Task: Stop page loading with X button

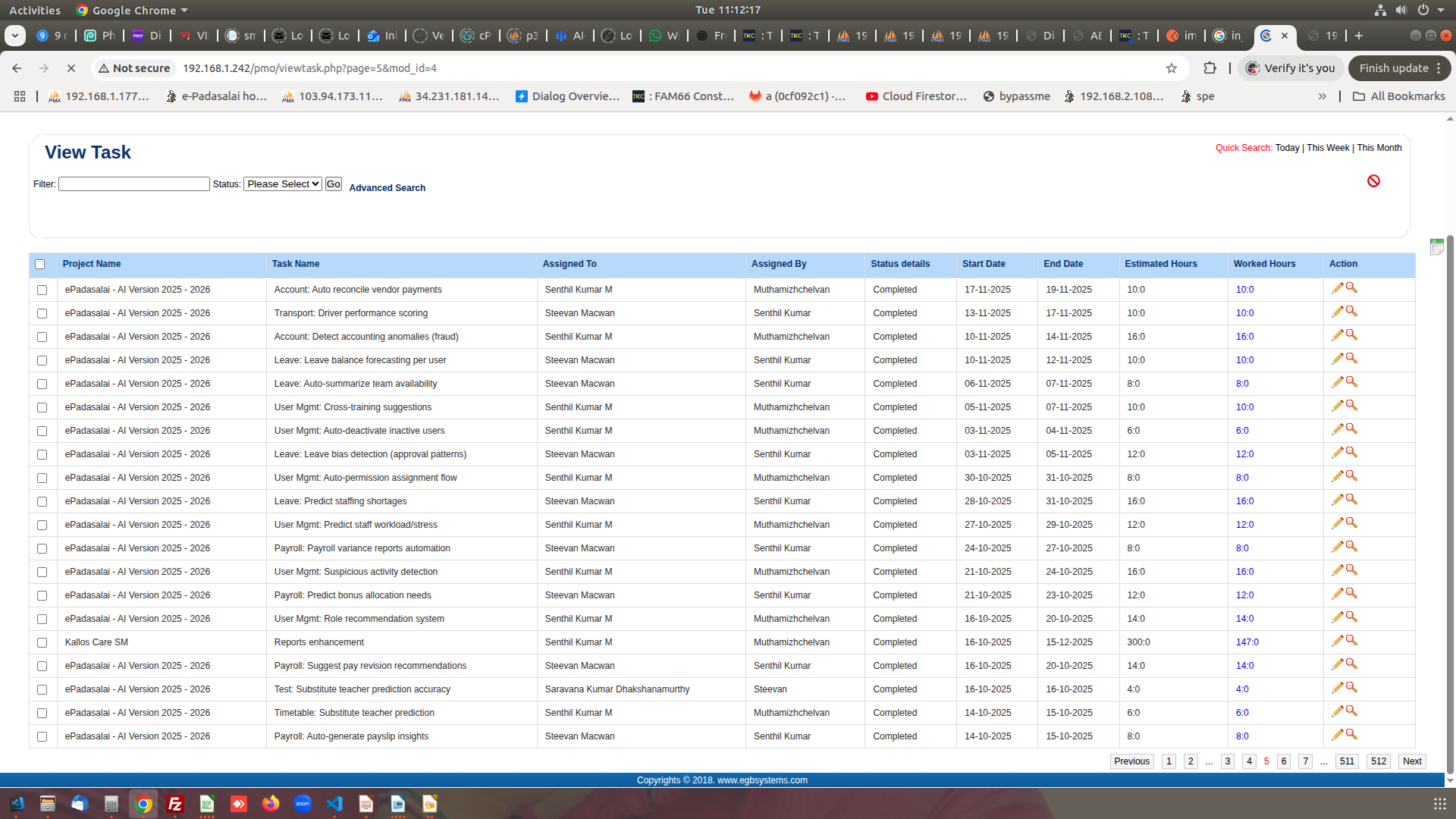Action: (x=71, y=68)
